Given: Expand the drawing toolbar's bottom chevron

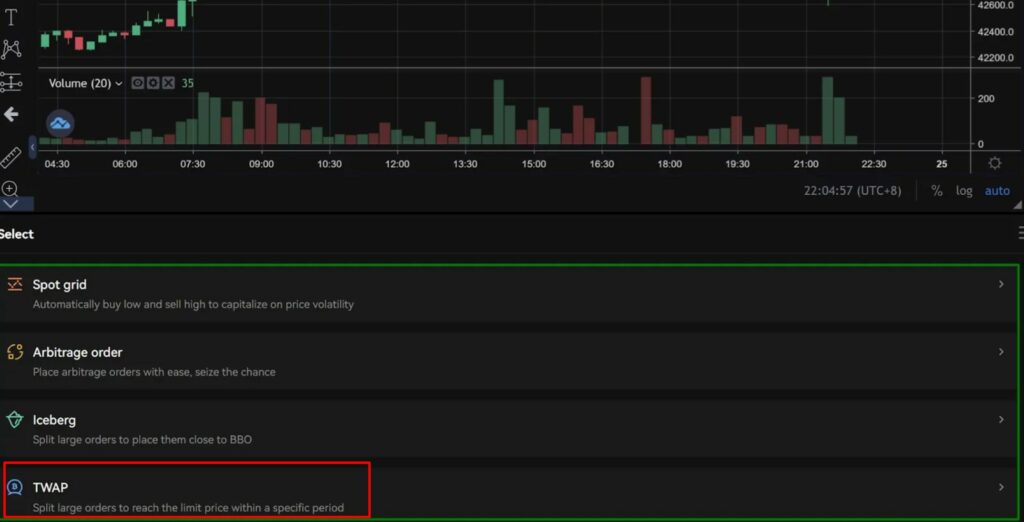Looking at the screenshot, I should pyautogui.click(x=11, y=204).
